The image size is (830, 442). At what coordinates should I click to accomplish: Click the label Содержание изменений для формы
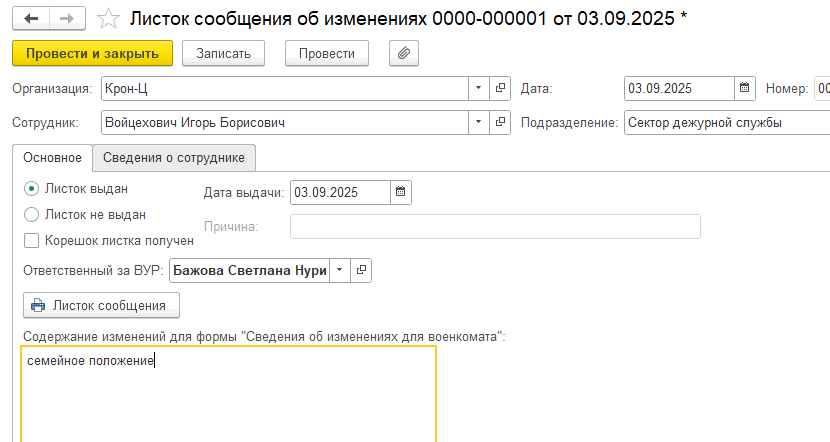pos(264,336)
